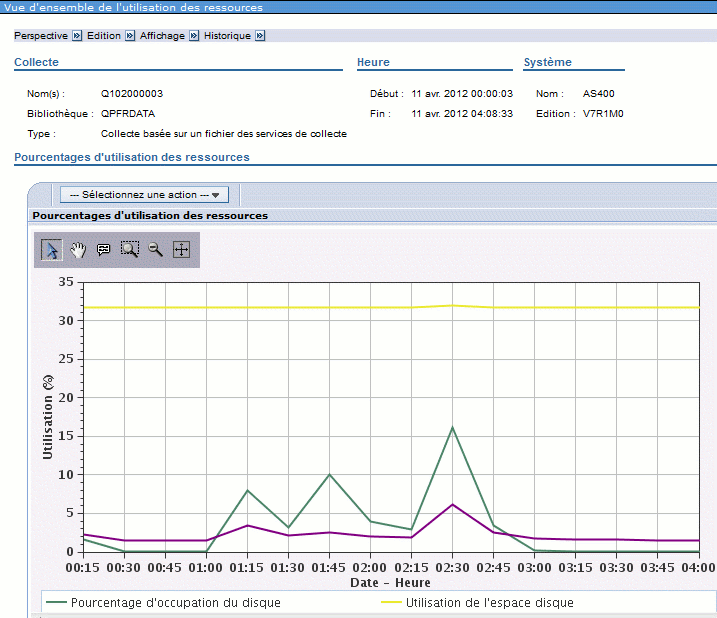Click the 'Utilisation (%)' axis label

pyautogui.click(x=48, y=417)
